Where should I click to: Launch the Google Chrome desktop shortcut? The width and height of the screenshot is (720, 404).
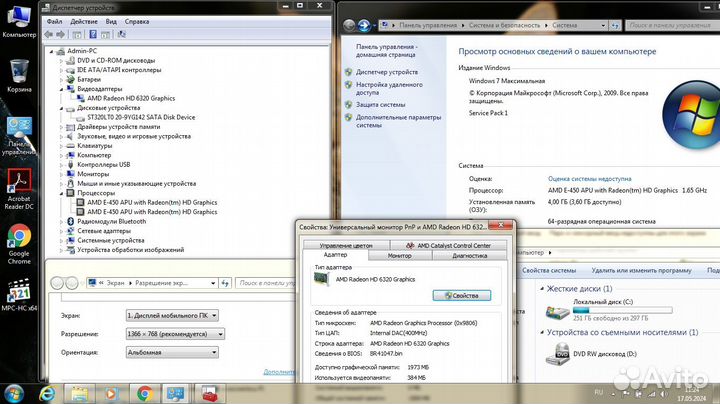tap(19, 244)
